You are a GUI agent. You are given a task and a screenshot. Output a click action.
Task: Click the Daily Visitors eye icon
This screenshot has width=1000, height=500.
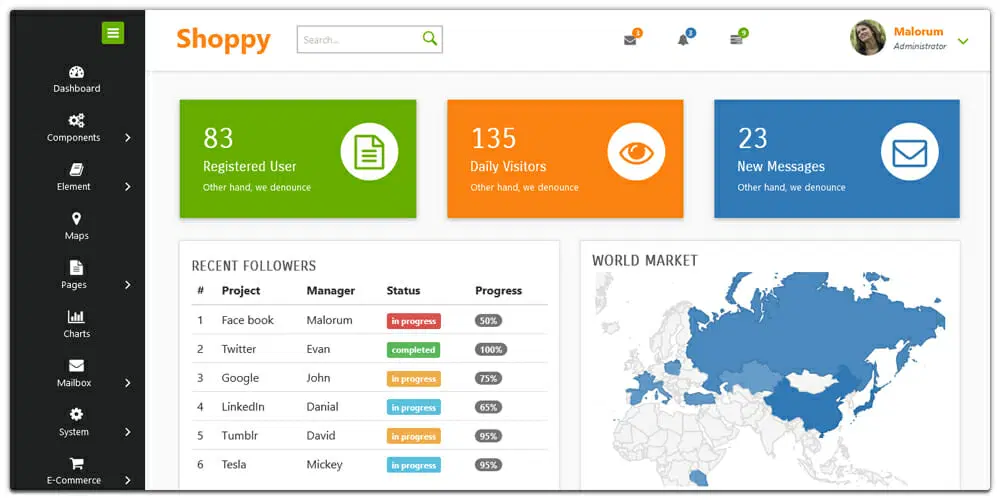636,152
